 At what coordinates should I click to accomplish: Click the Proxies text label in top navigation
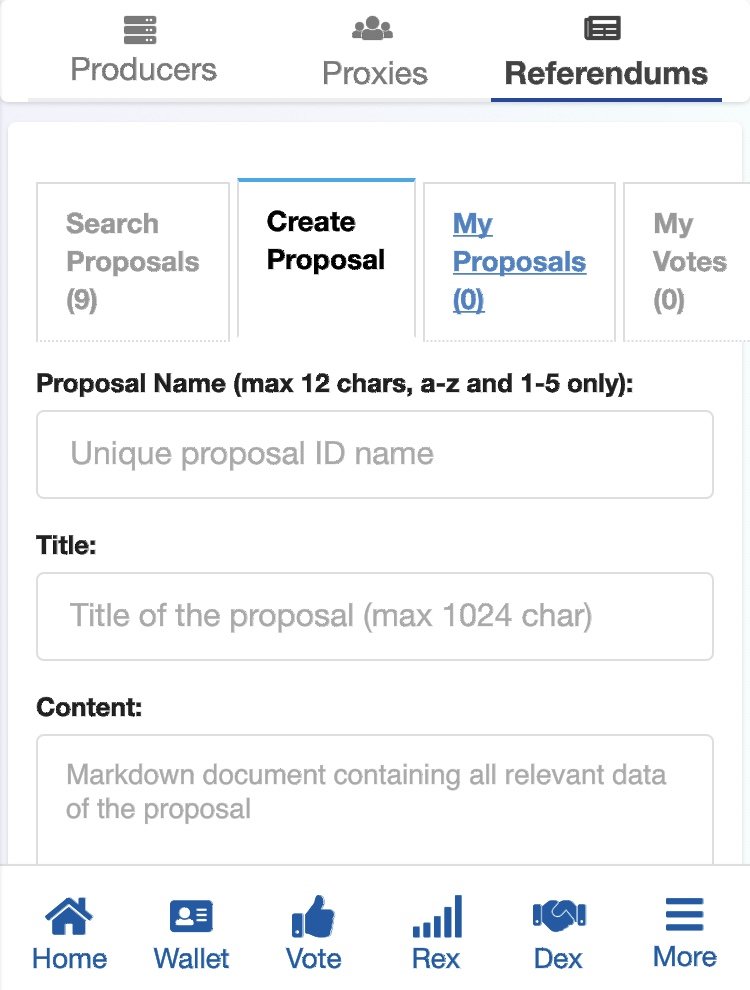click(374, 73)
